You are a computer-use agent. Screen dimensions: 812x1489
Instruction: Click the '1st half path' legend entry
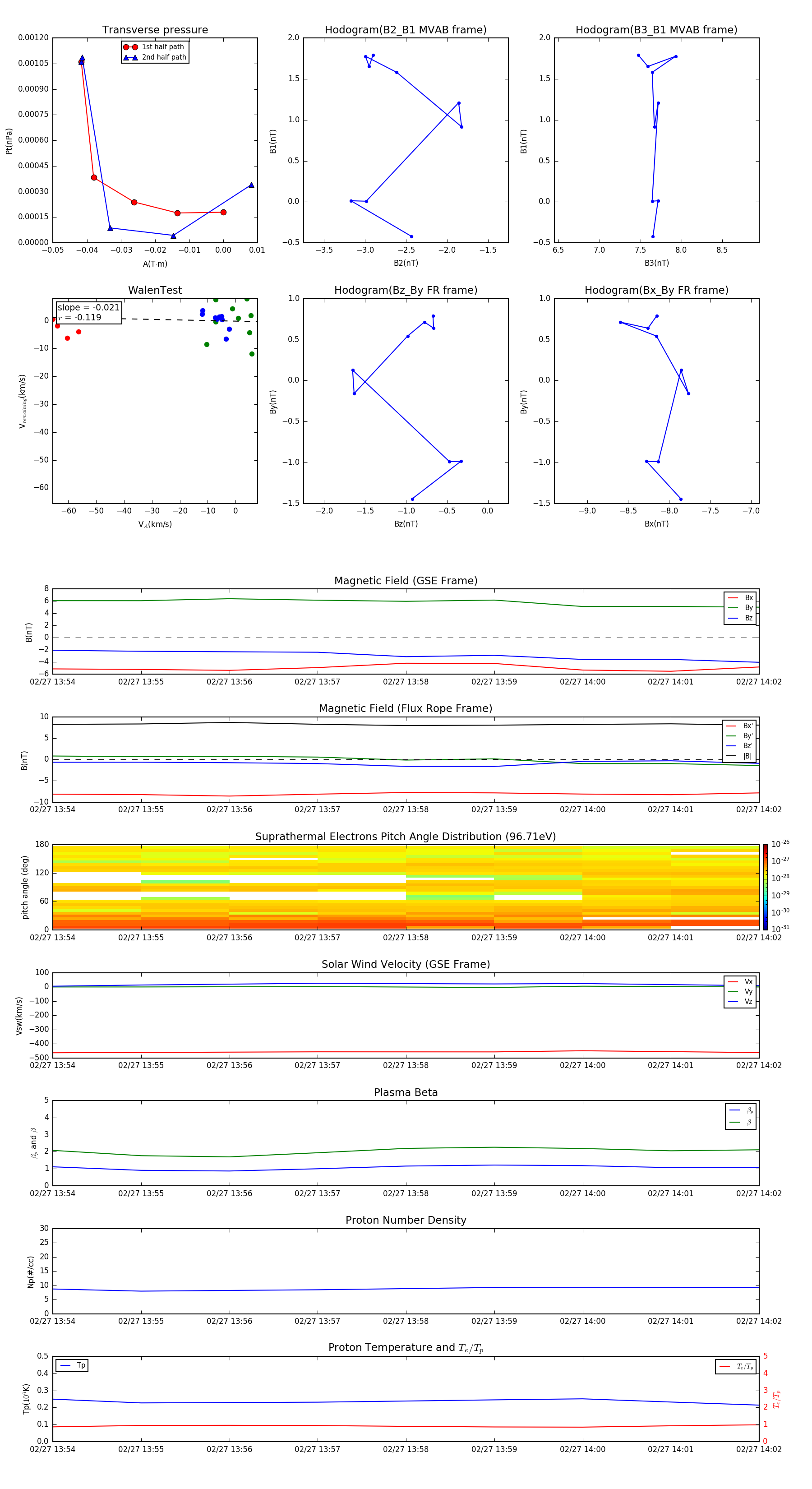pyautogui.click(x=154, y=47)
